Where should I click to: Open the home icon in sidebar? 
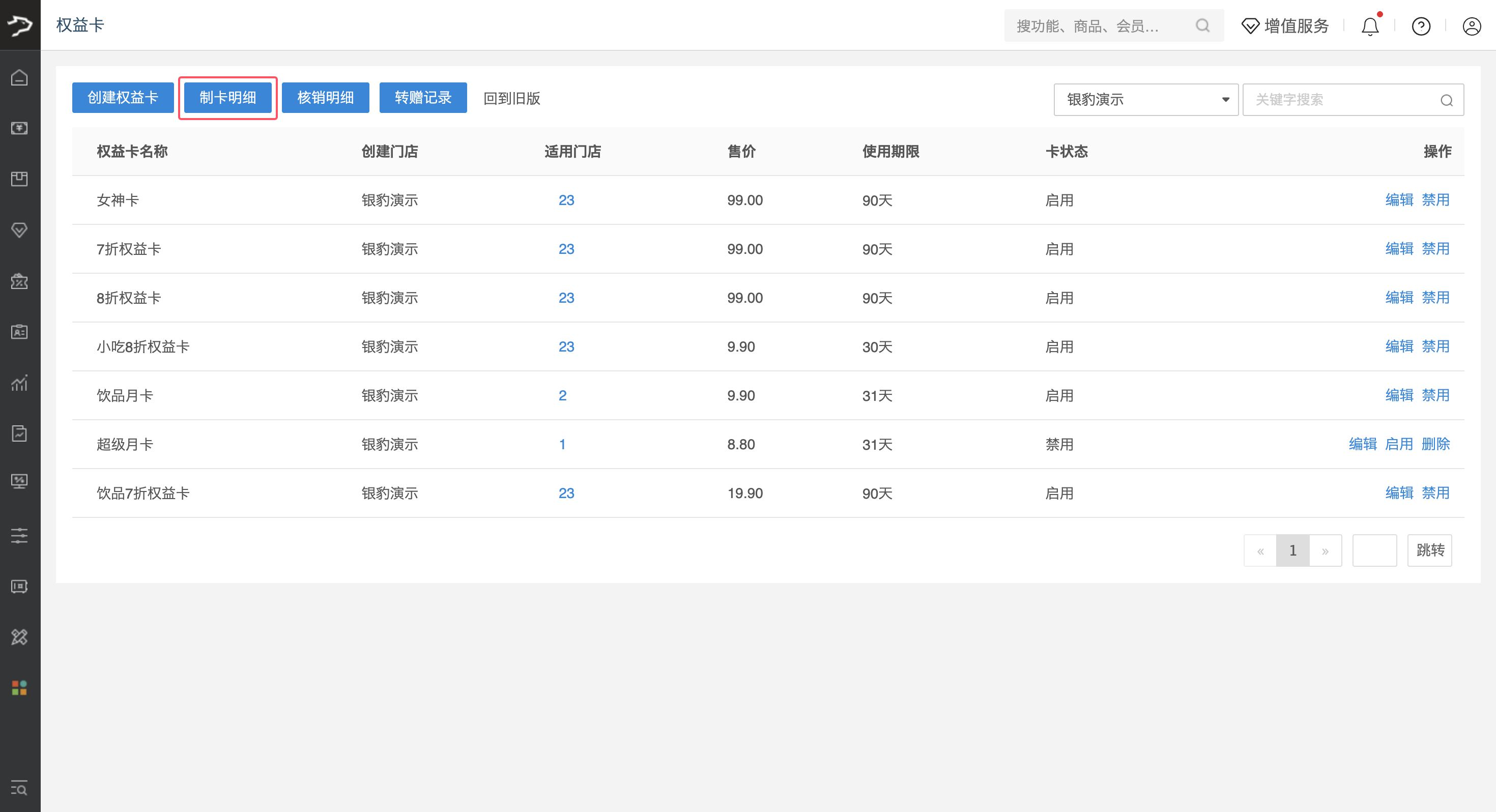tap(20, 77)
